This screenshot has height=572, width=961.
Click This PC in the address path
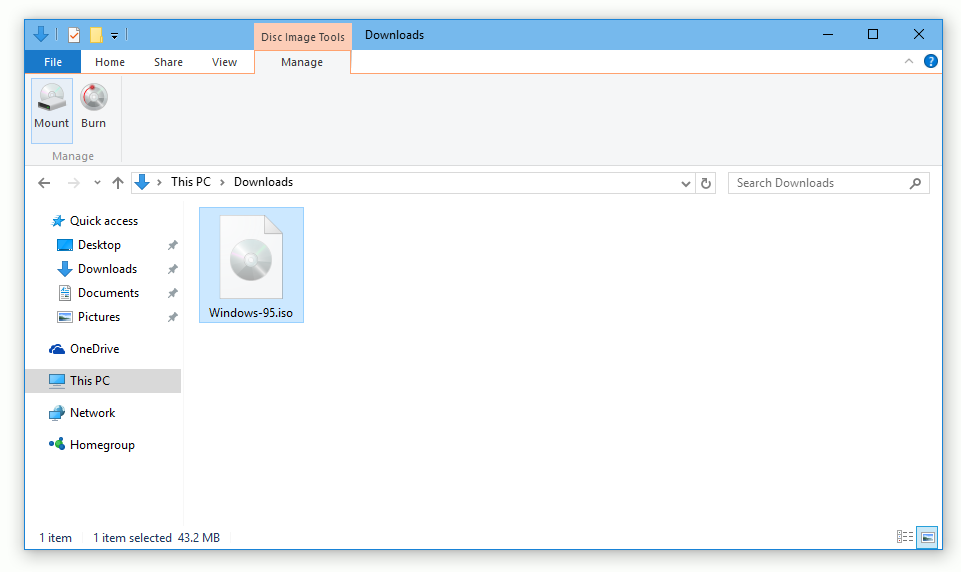[x=191, y=182]
